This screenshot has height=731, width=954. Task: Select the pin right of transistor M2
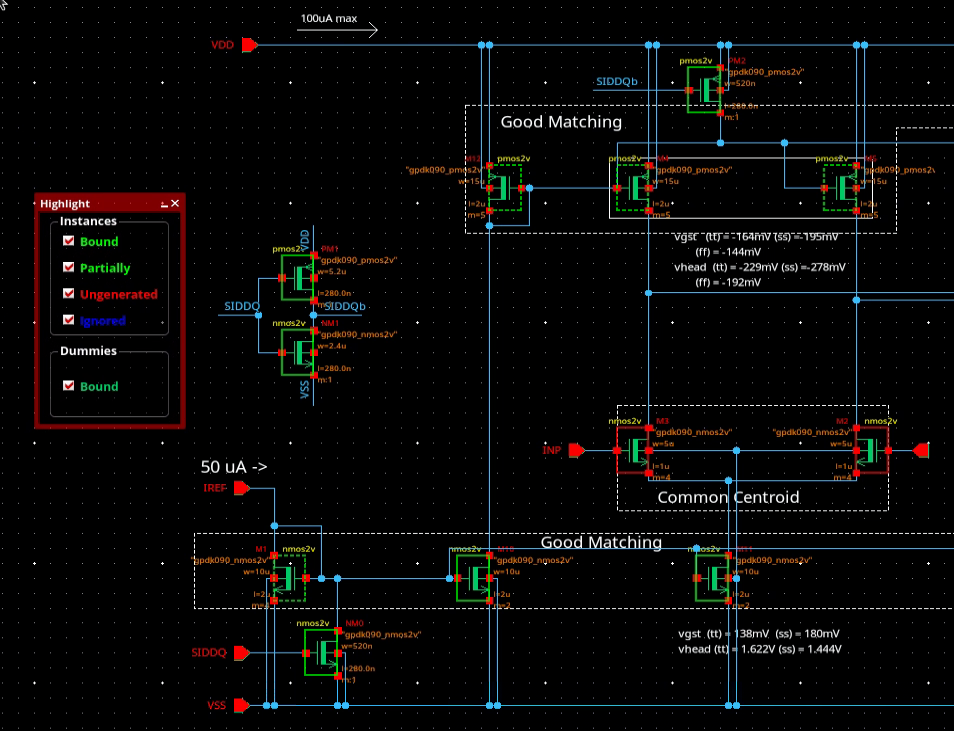point(921,450)
